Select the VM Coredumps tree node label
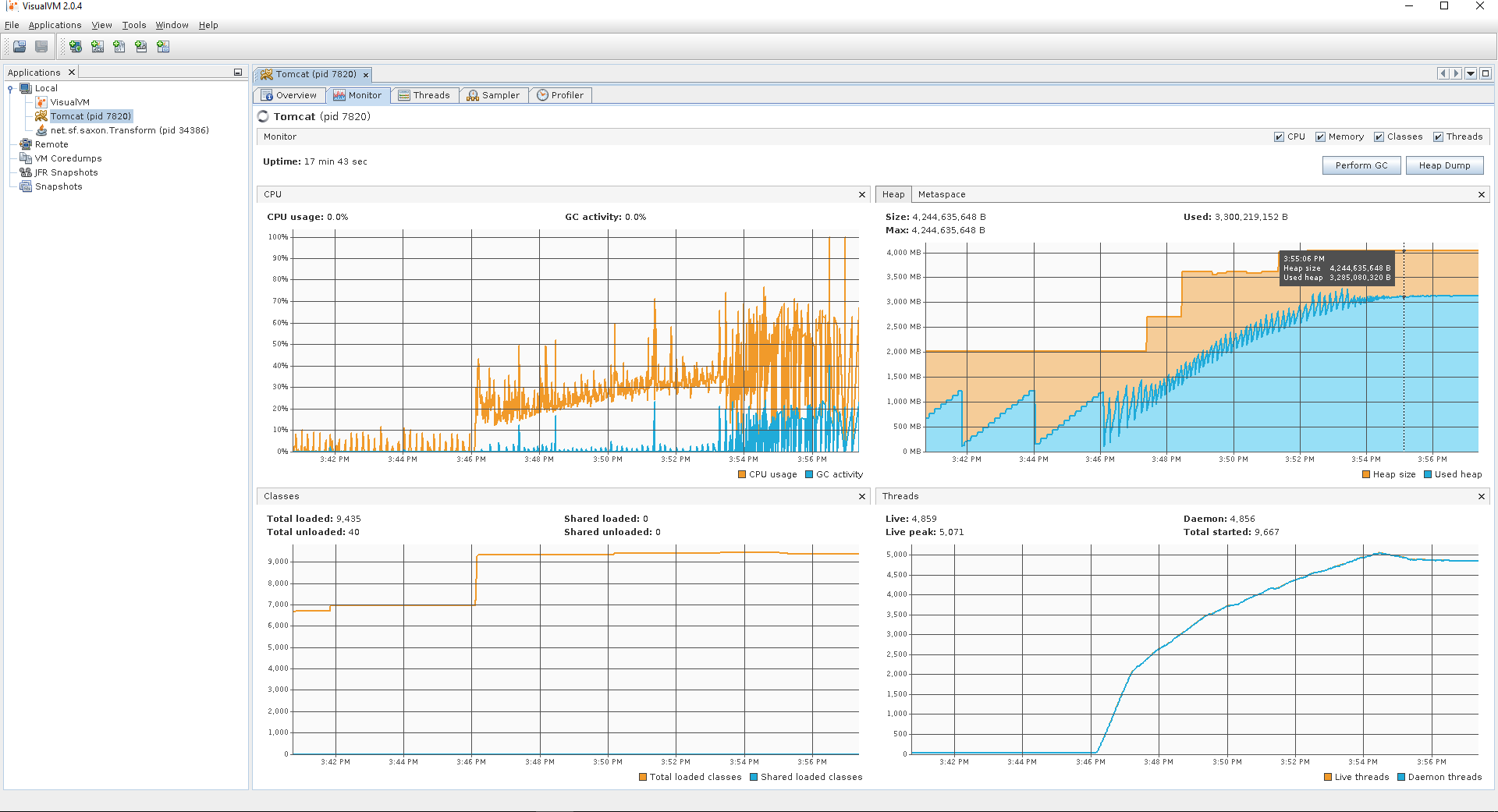Screen dimensions: 1498x812 tap(68, 158)
